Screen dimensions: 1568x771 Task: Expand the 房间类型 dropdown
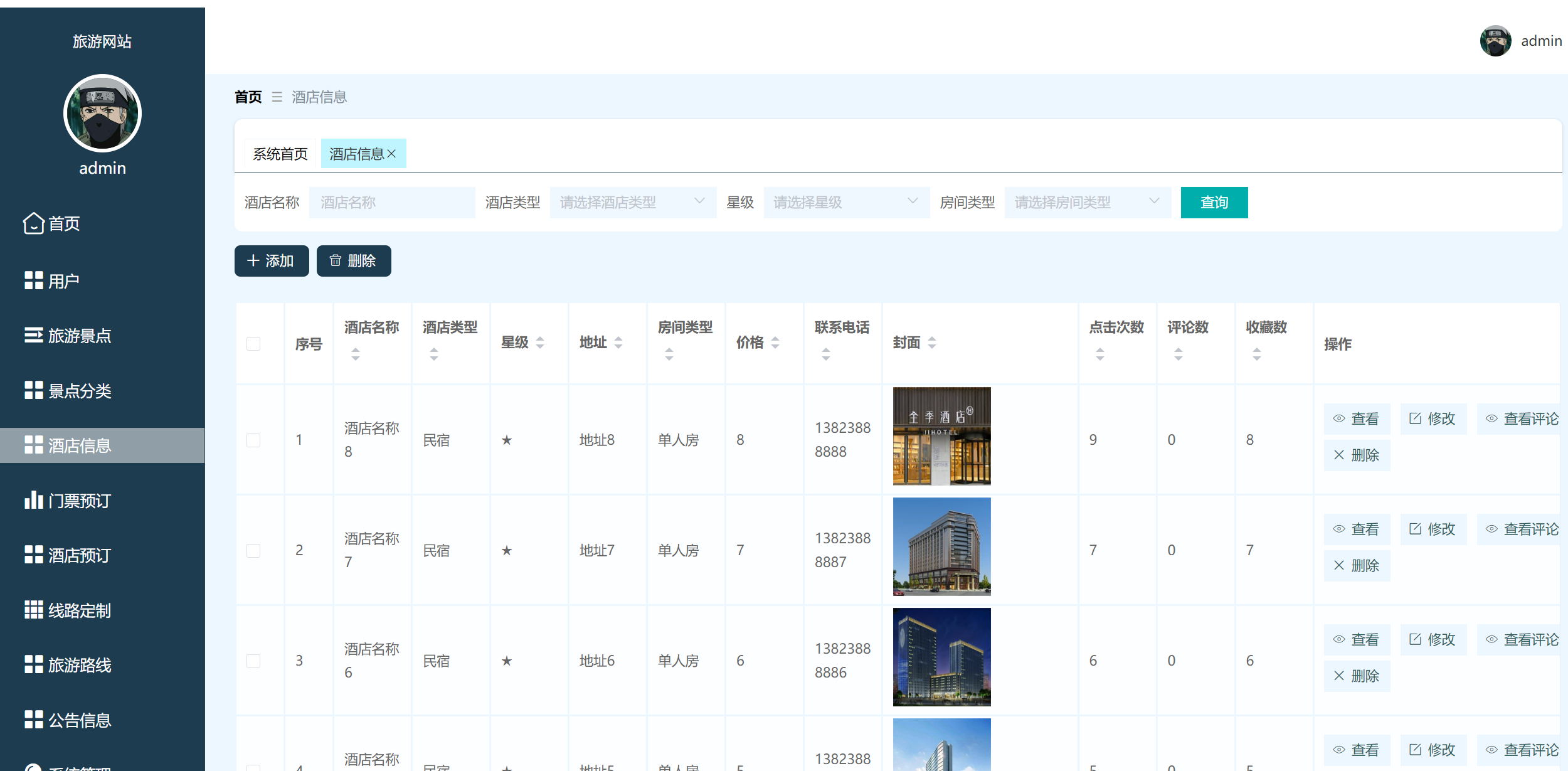pyautogui.click(x=1087, y=202)
